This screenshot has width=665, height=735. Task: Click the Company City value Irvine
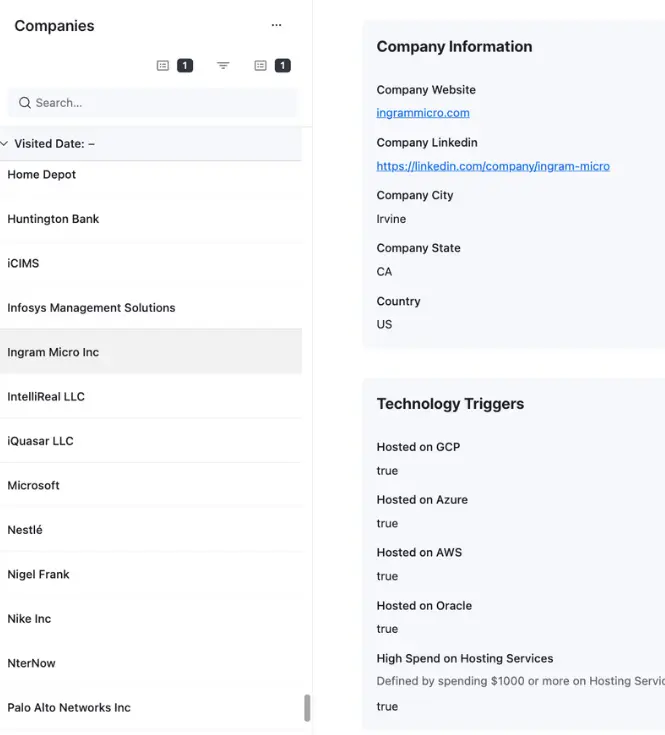tap(391, 219)
